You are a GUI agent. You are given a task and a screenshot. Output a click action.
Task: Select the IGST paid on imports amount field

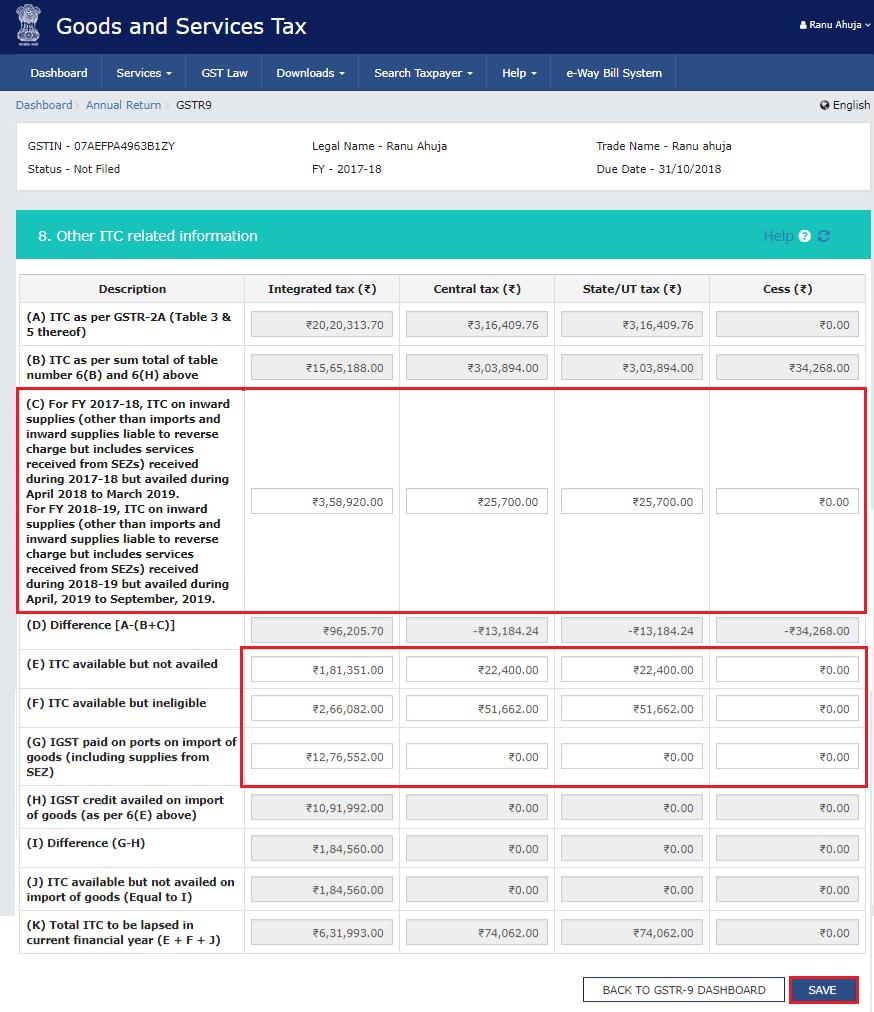(321, 756)
